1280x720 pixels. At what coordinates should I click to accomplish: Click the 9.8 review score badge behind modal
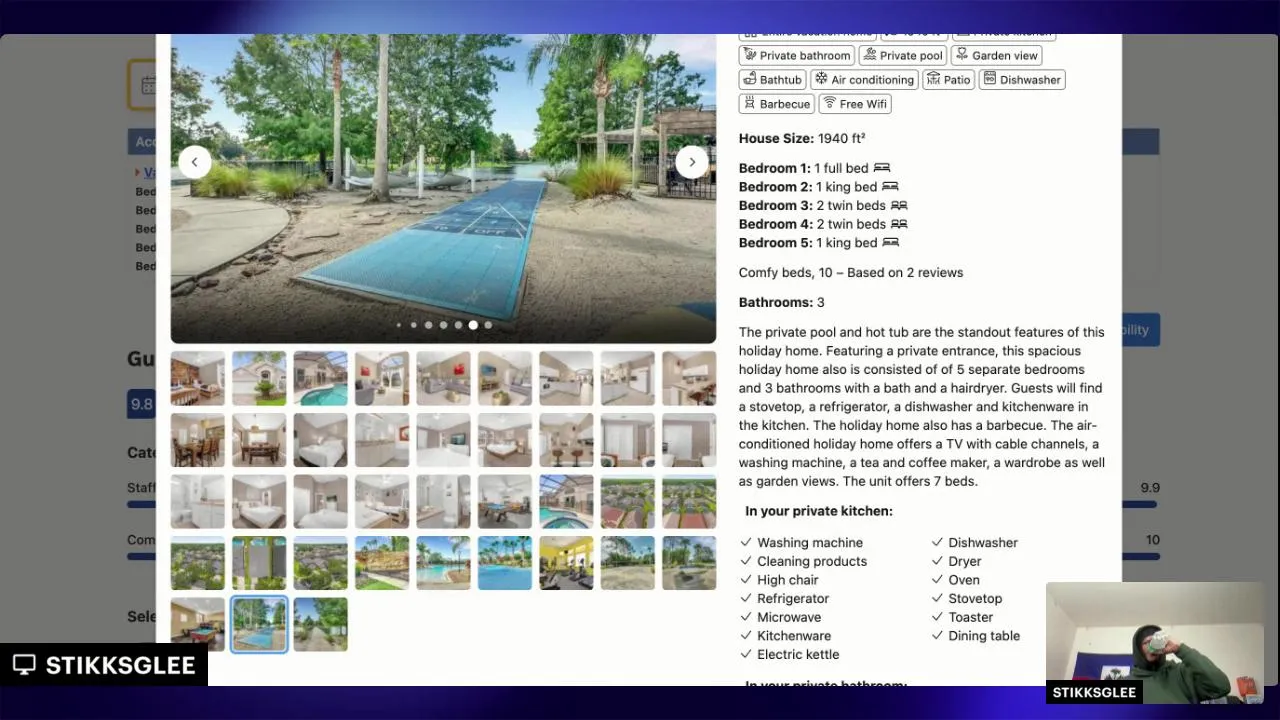click(141, 404)
